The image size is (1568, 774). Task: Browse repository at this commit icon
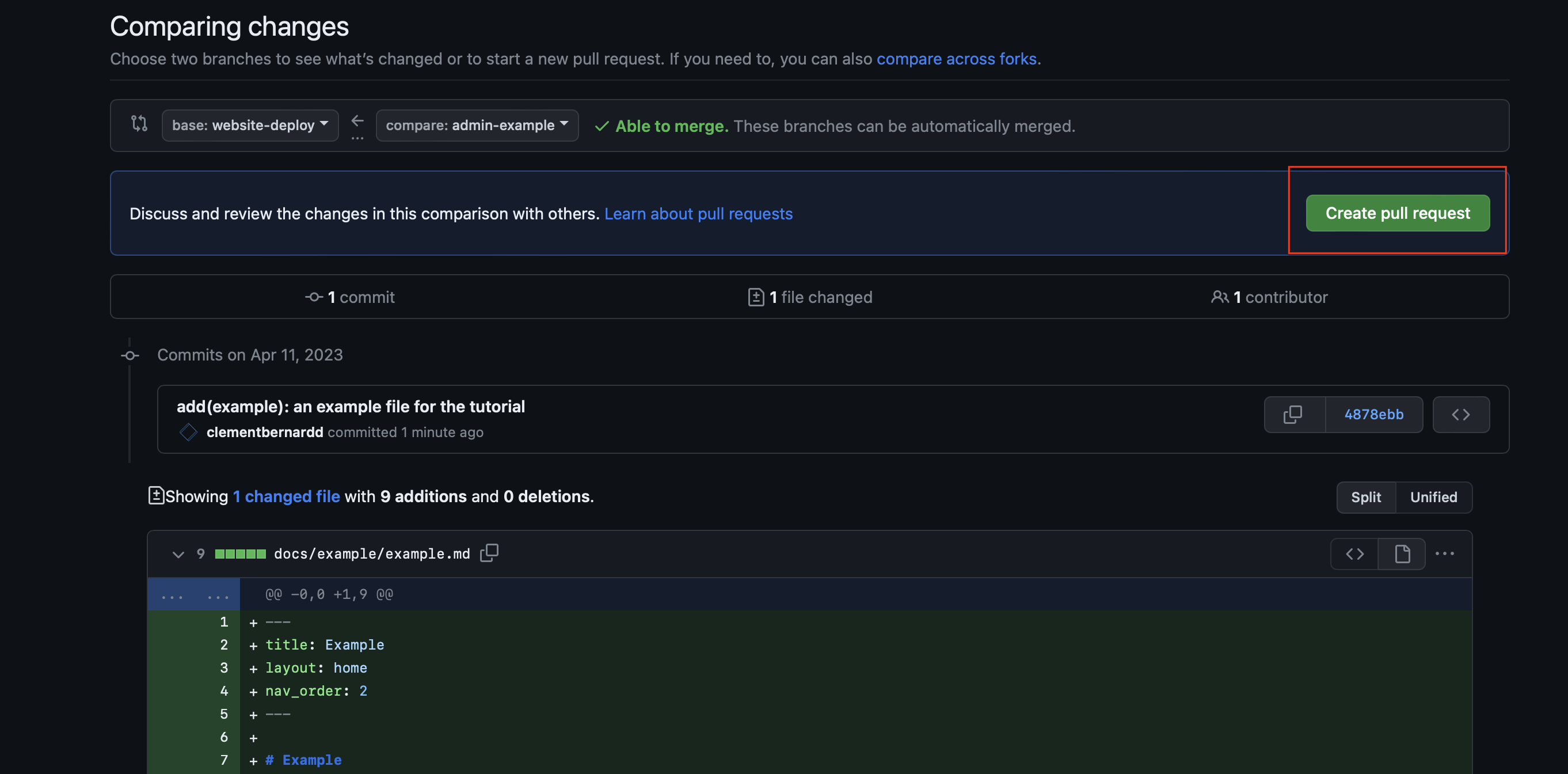pyautogui.click(x=1461, y=415)
